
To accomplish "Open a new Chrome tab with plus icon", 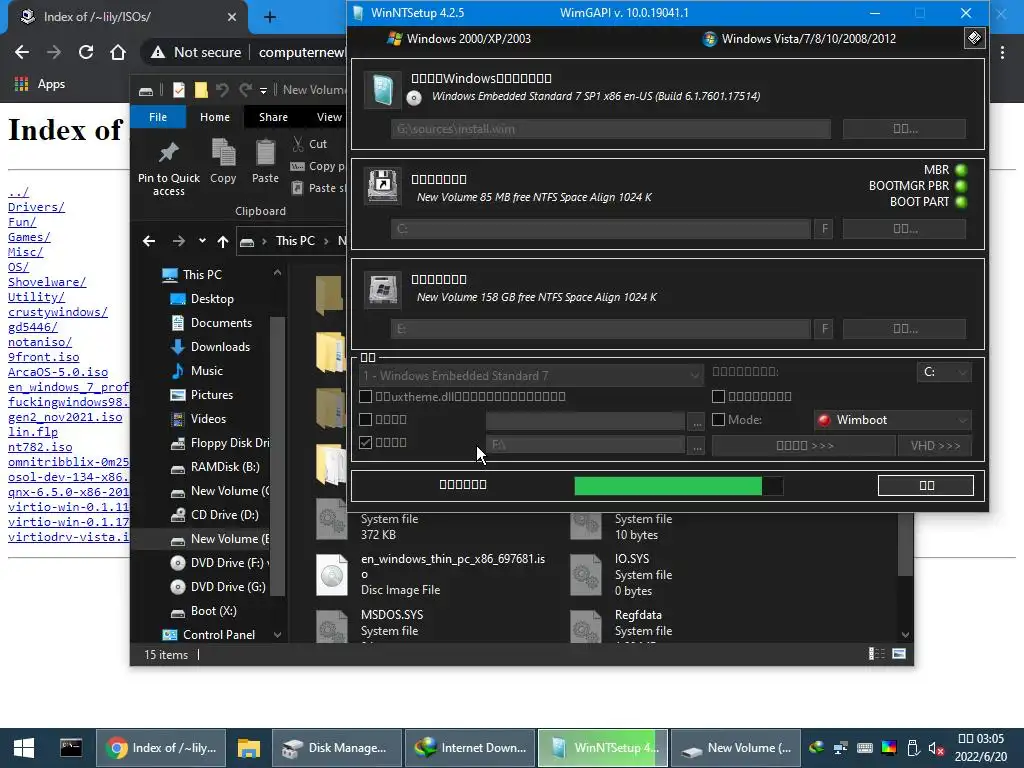I will click(270, 17).
